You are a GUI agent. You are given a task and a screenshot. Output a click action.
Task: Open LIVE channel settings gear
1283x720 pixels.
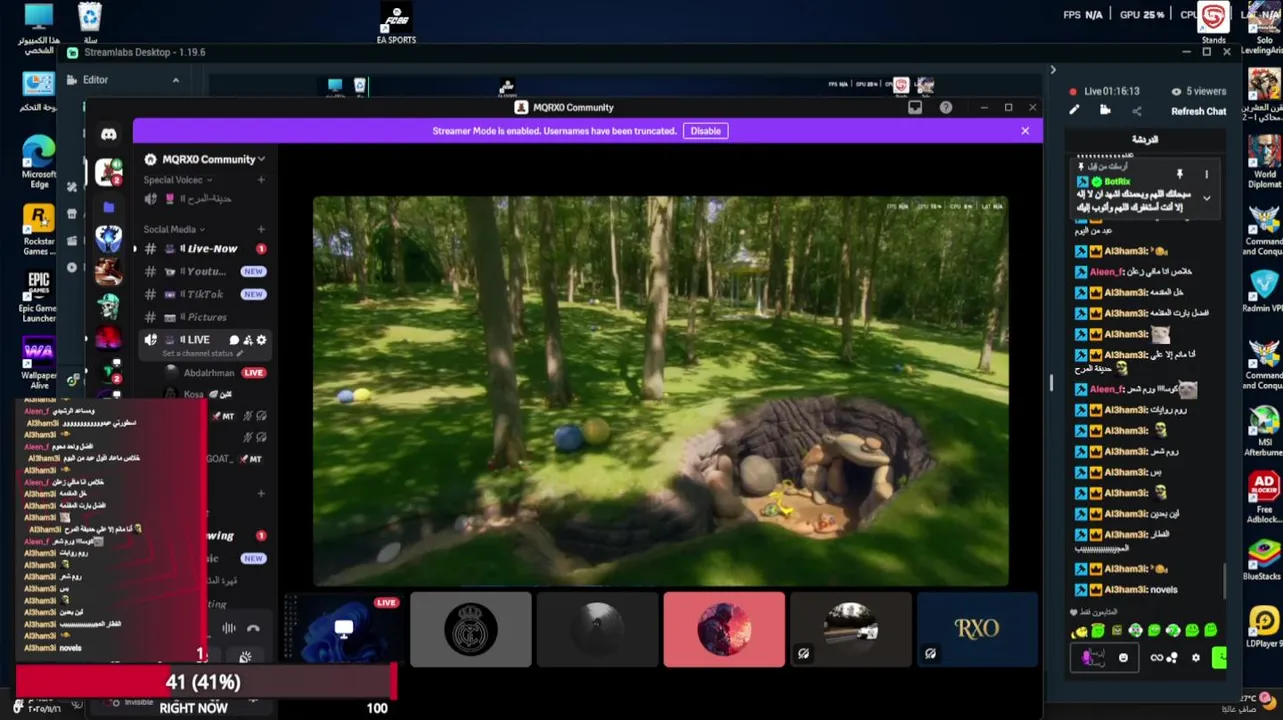tap(261, 340)
